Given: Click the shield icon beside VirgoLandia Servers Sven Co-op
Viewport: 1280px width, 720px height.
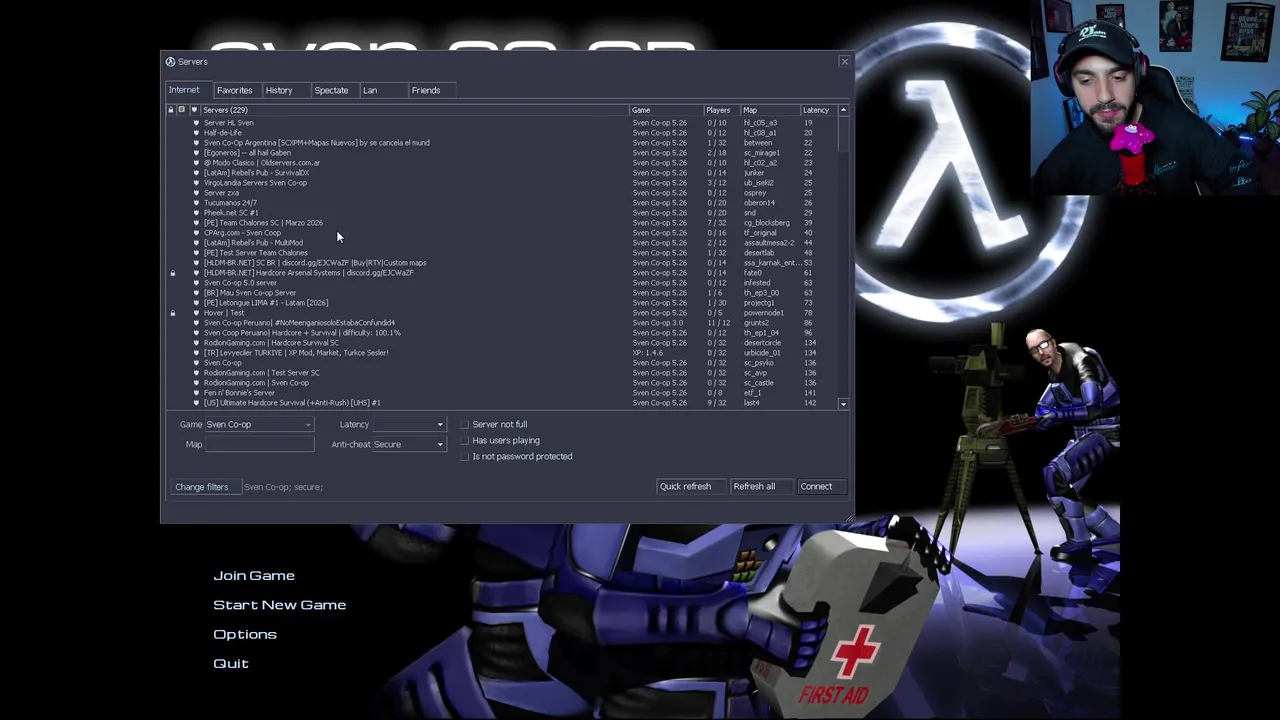Looking at the screenshot, I should (196, 183).
